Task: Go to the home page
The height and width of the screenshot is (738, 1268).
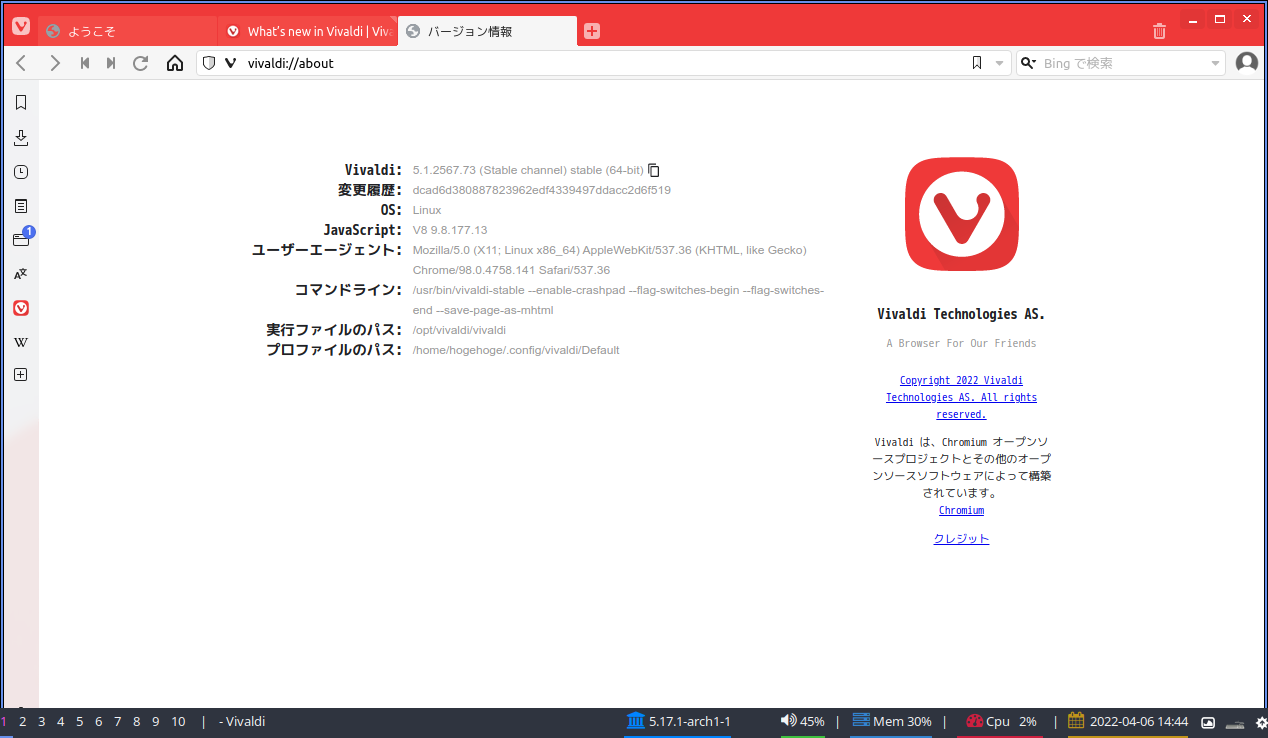Action: pos(175,63)
